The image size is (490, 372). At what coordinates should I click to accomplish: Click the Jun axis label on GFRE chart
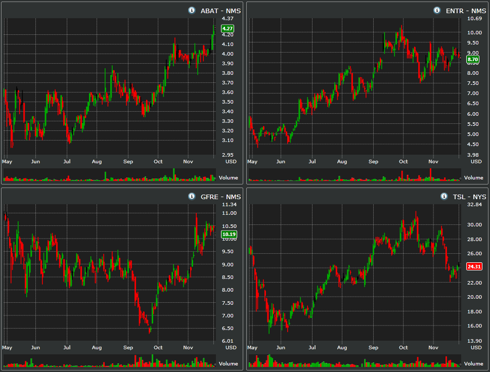pos(36,347)
